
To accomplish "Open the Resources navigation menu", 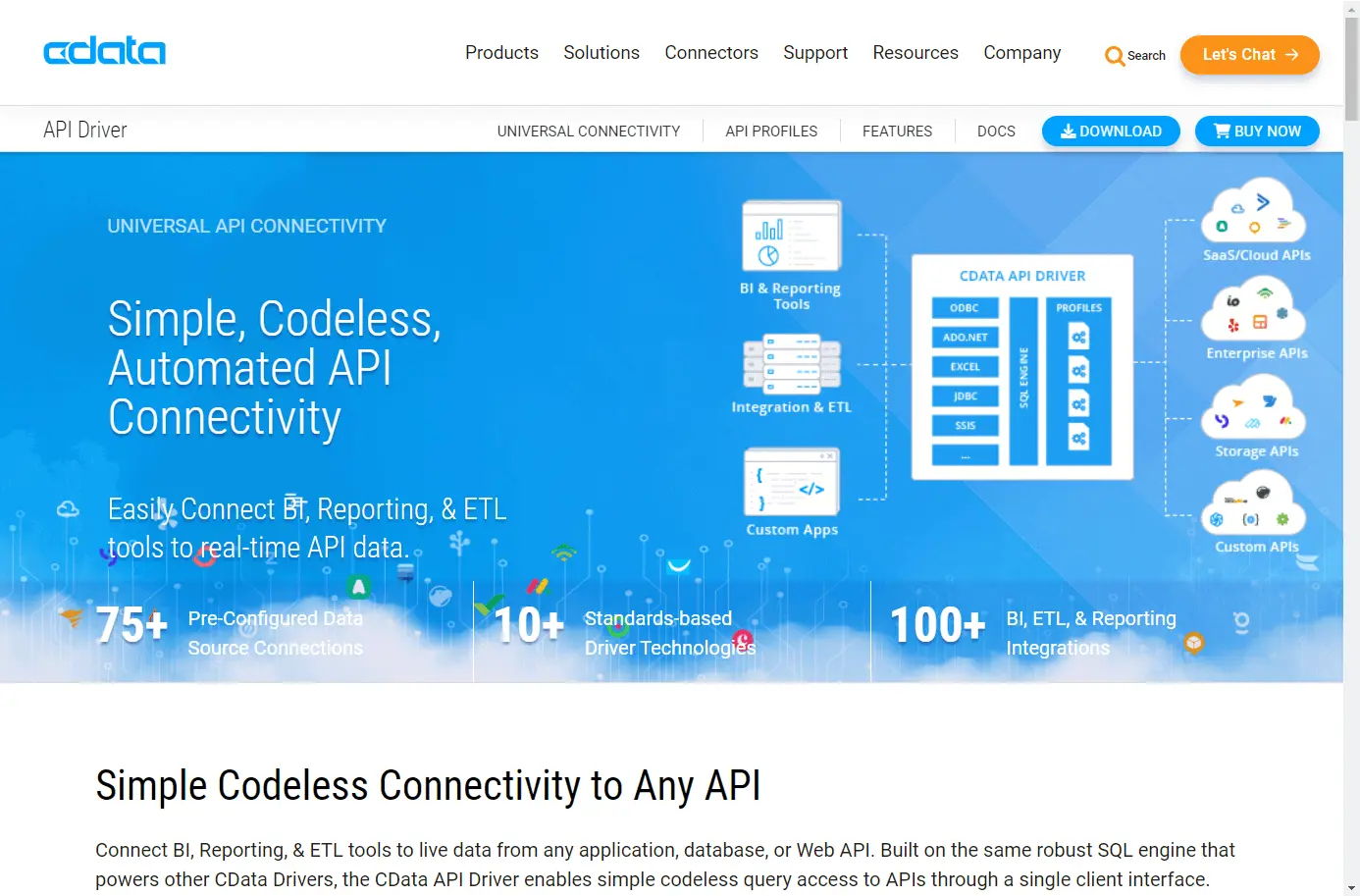I will pyautogui.click(x=915, y=53).
